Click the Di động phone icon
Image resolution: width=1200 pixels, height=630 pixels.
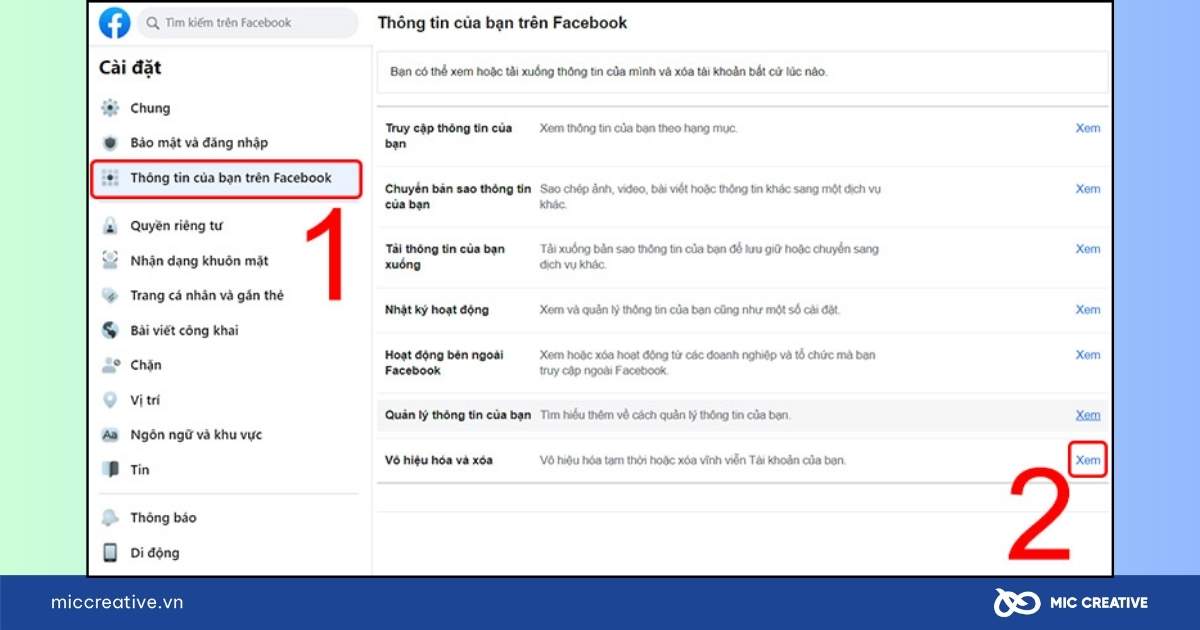tap(110, 553)
